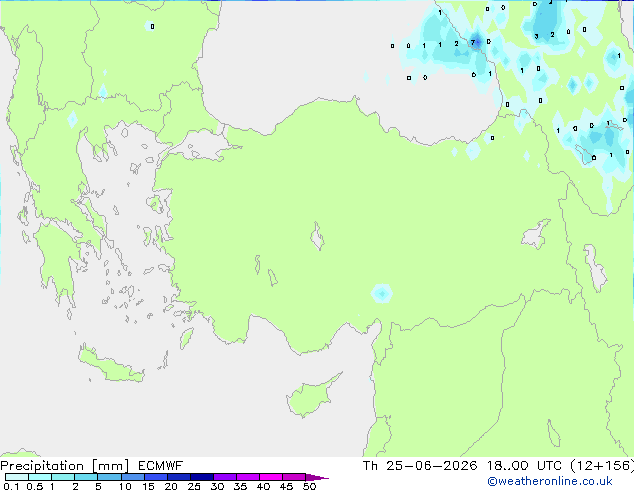Click the '(12+156)' run offset text
634x490 pixels.
coord(602,466)
